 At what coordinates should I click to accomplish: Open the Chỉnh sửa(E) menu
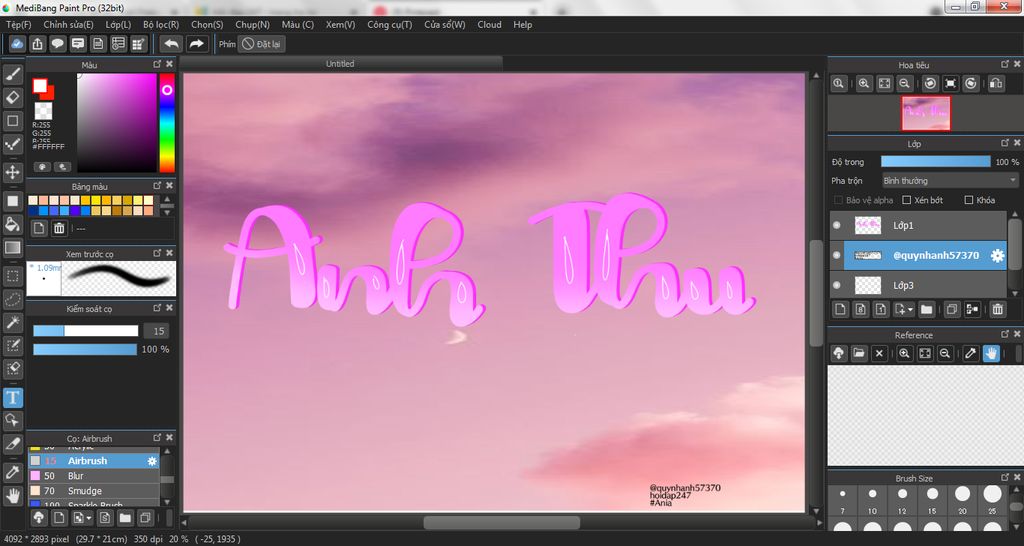(69, 24)
